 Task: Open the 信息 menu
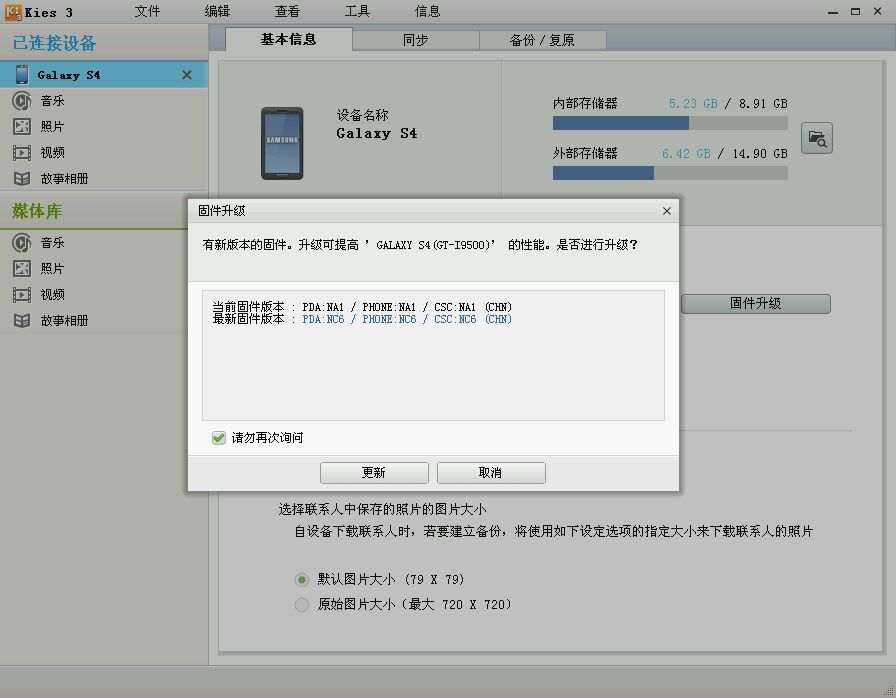(427, 11)
